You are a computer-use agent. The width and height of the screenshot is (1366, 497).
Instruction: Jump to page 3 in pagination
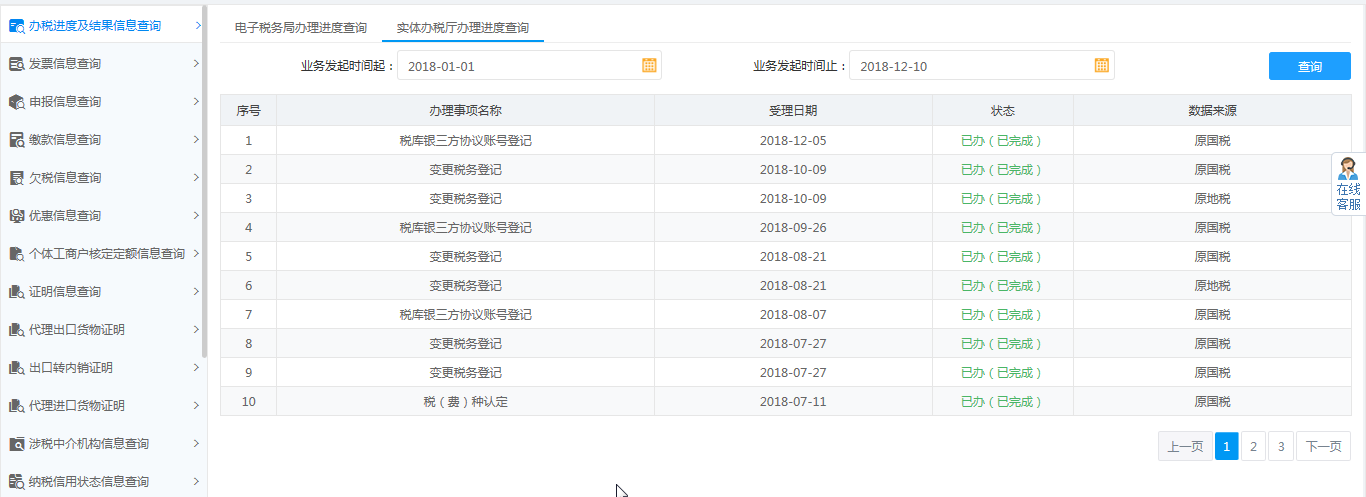tap(1281, 446)
